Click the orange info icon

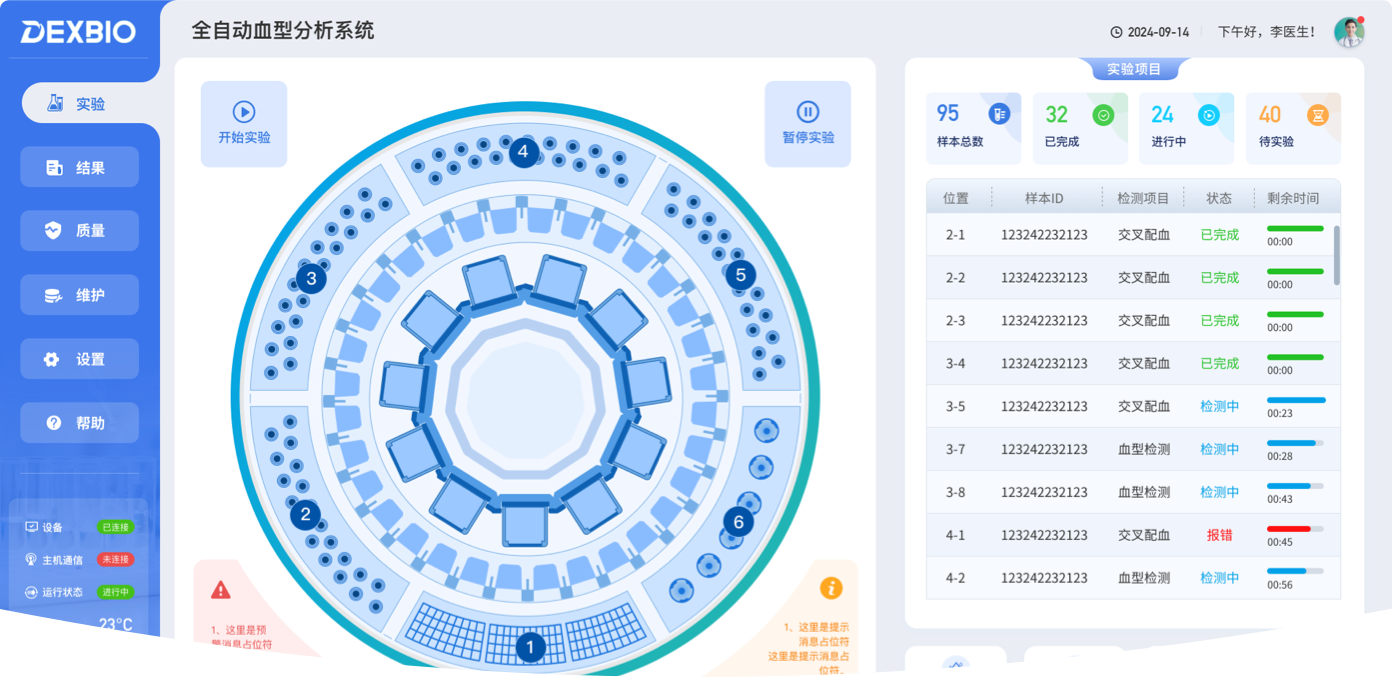pyautogui.click(x=830, y=588)
